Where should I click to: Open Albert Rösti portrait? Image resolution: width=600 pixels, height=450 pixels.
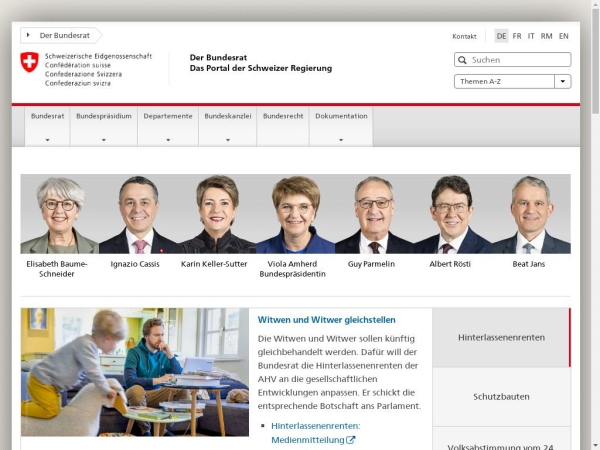pyautogui.click(x=453, y=214)
